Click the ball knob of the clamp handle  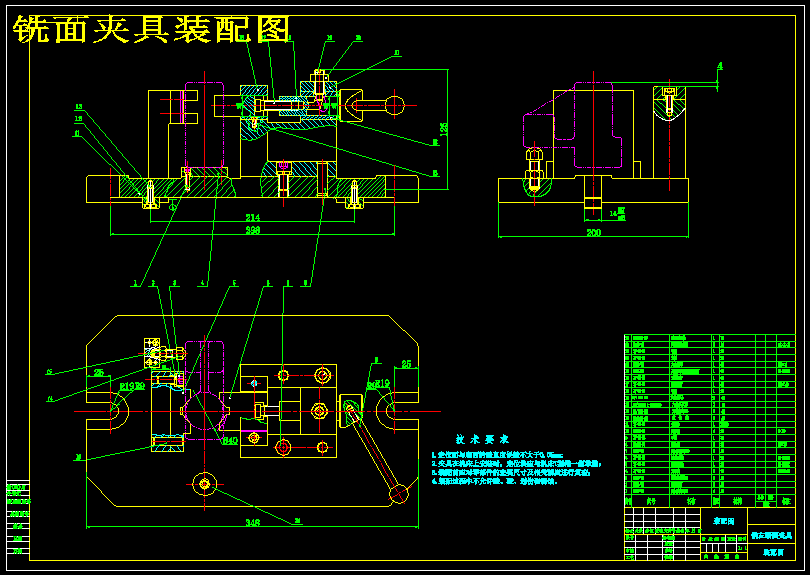(395, 105)
